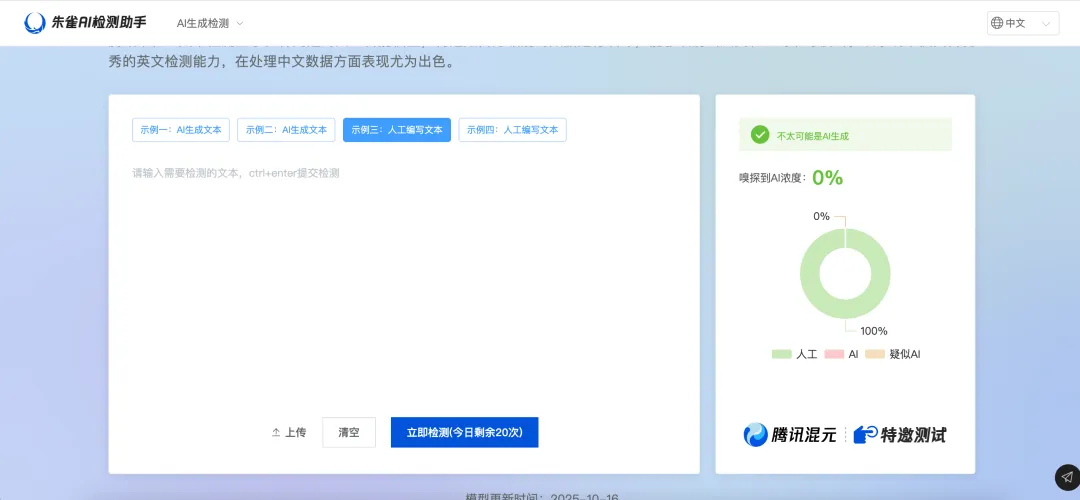Click the chevron next to AI生成检测
The image size is (1080, 500).
coord(240,23)
